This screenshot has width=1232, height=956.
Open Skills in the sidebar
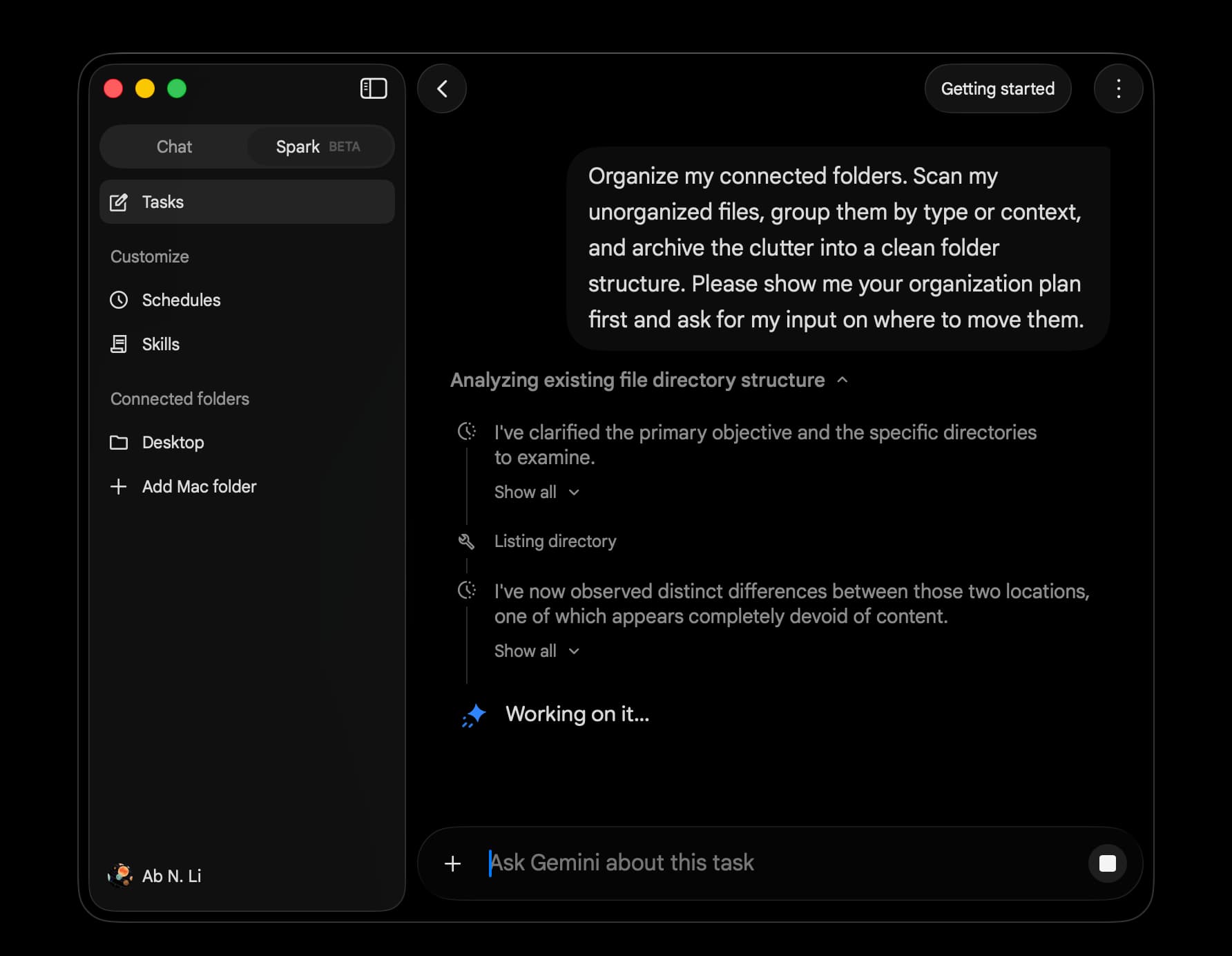tap(247, 344)
